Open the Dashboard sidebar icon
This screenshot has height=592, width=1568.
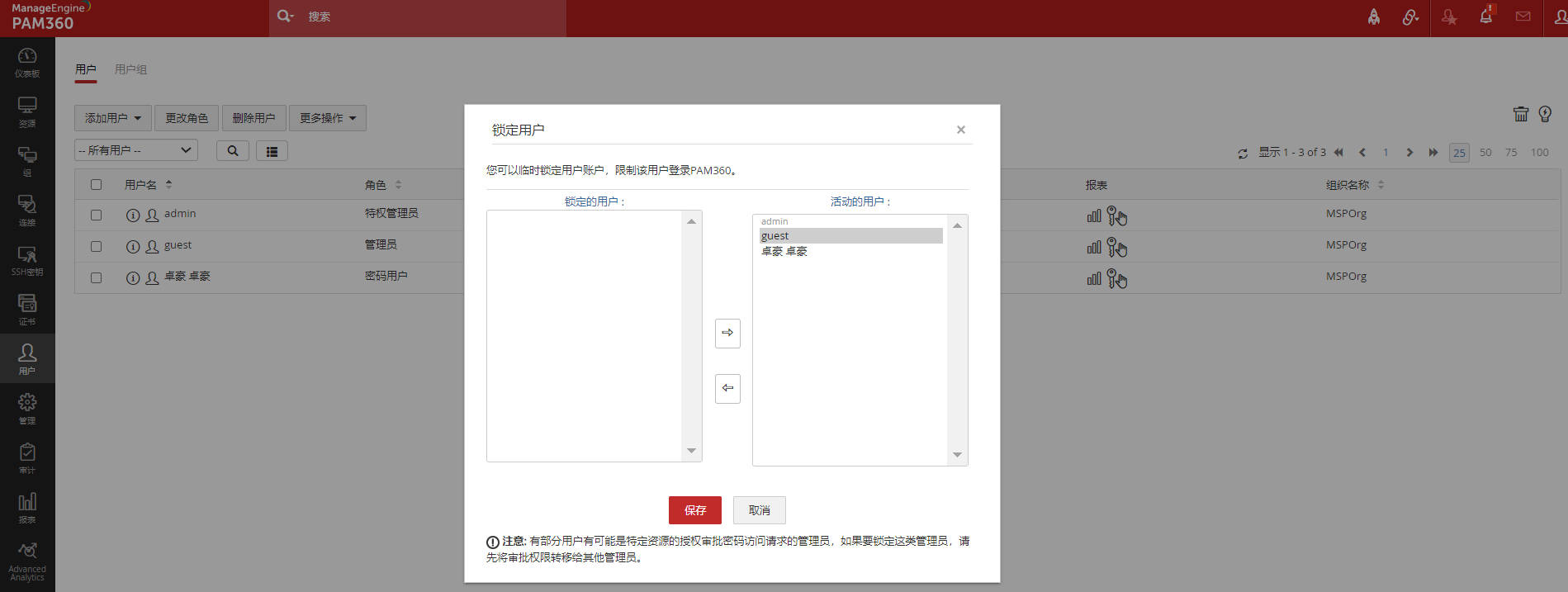pos(27,62)
